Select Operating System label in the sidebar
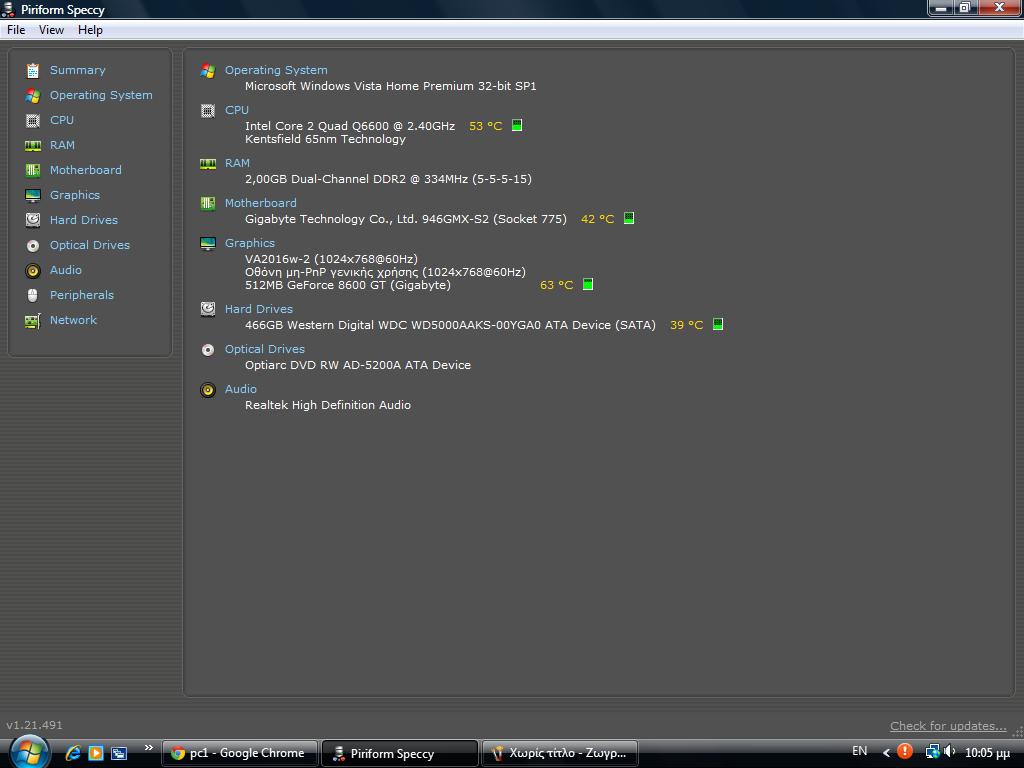 coord(101,95)
